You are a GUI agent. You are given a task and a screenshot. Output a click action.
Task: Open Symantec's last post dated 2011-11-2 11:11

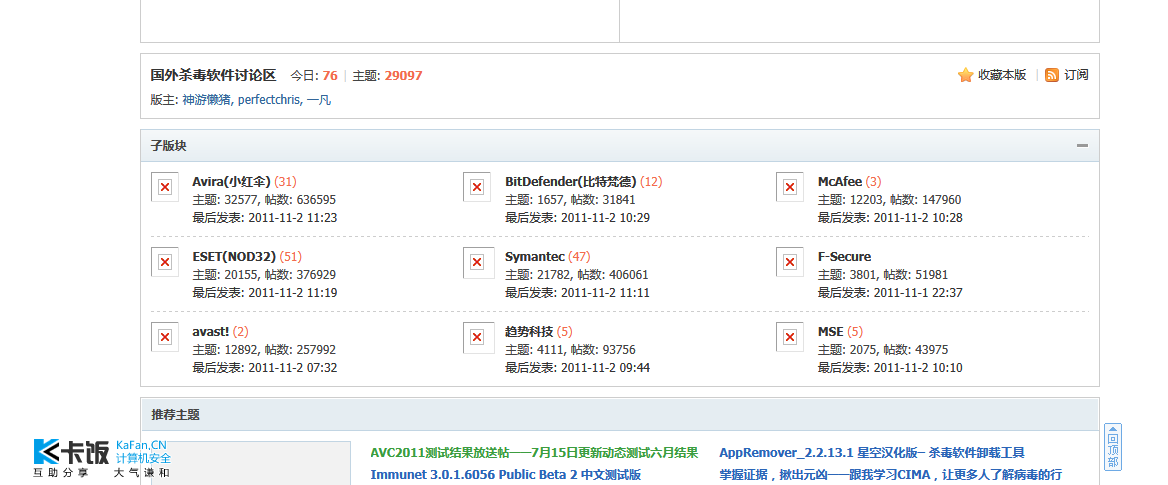tap(606, 293)
